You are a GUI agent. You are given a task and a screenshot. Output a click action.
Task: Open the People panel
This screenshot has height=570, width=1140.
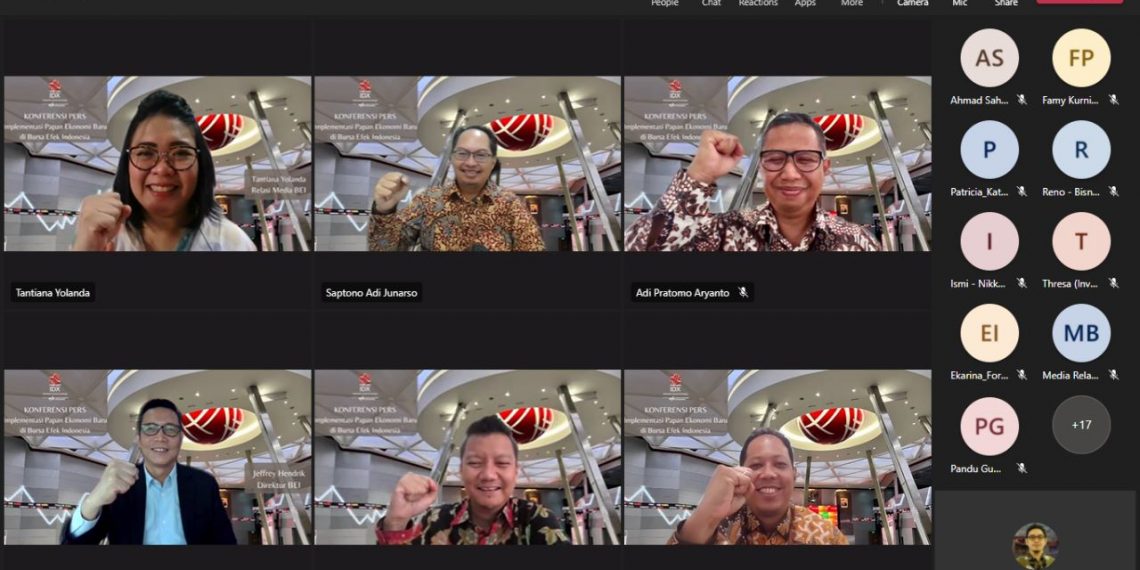click(x=665, y=3)
